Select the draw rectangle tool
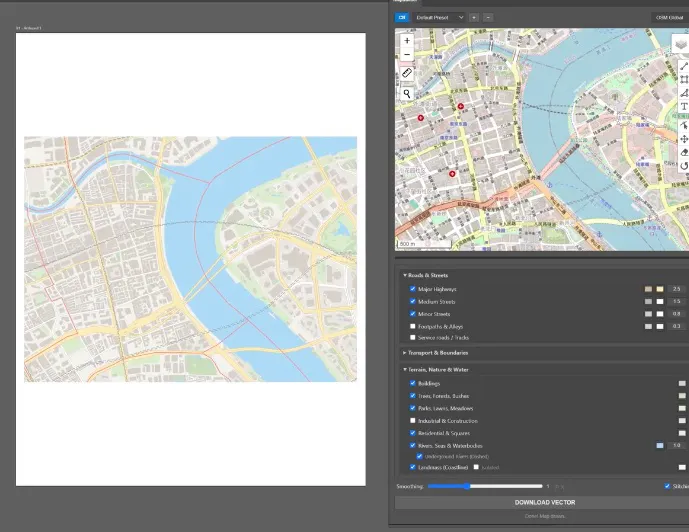This screenshot has height=532, width=689. [x=684, y=80]
